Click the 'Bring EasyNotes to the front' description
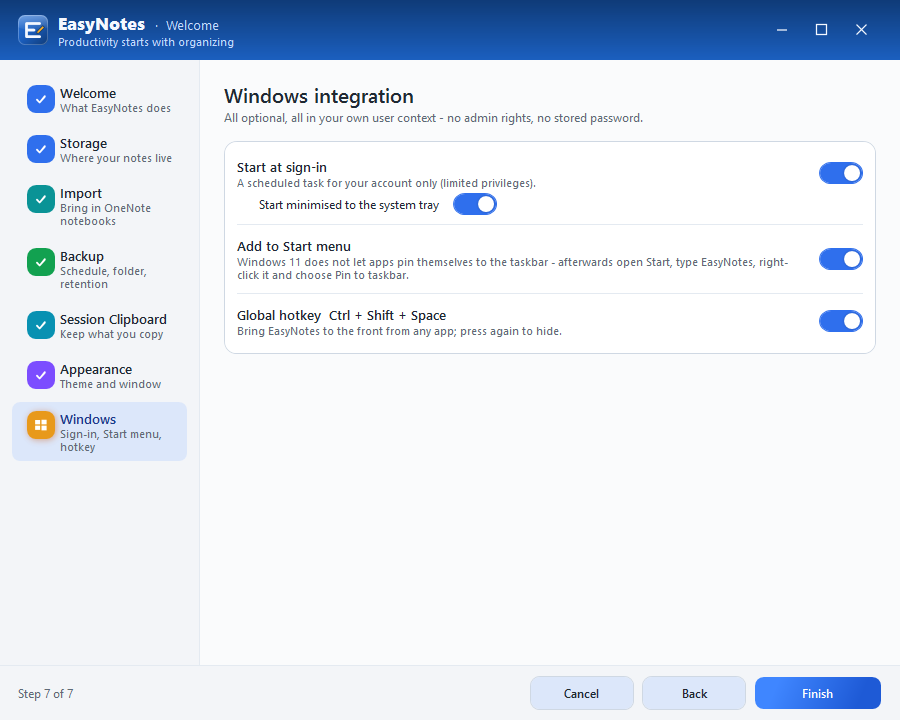This screenshot has height=720, width=900. [x=399, y=331]
